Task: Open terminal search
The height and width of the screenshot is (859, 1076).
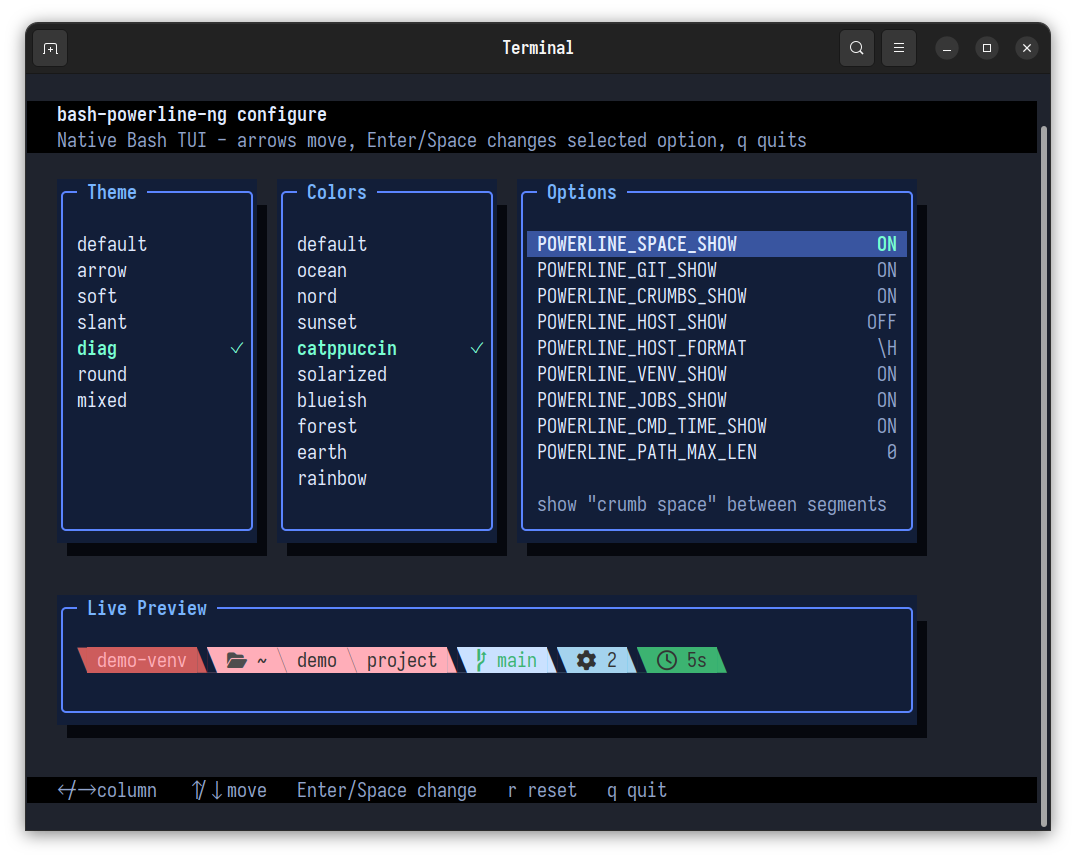Action: coord(856,48)
